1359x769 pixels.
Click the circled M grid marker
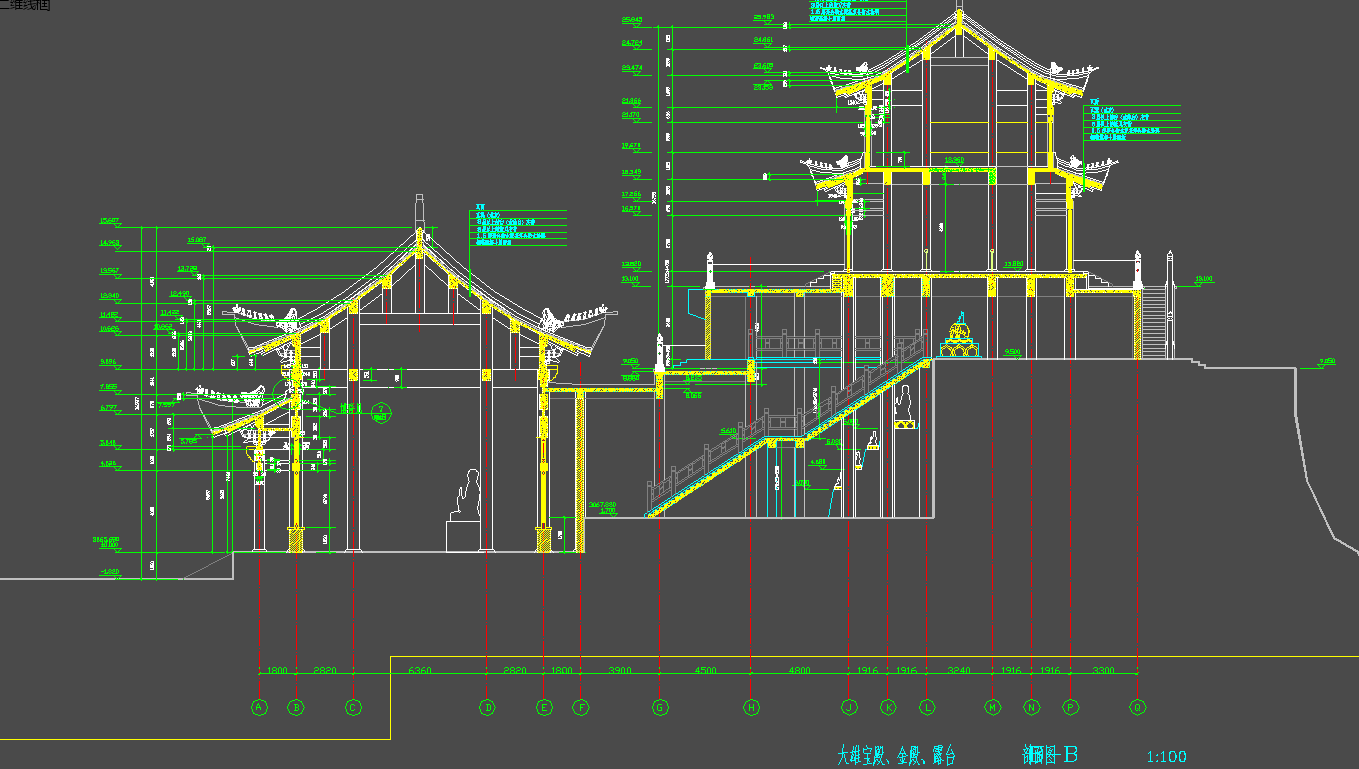pos(993,708)
